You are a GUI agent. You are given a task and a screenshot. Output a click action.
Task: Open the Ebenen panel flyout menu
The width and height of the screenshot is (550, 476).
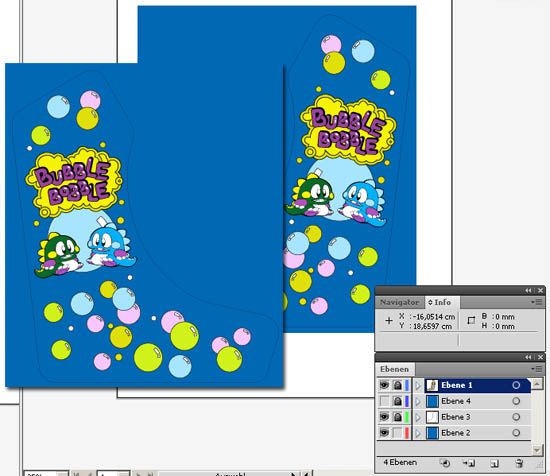(x=537, y=369)
